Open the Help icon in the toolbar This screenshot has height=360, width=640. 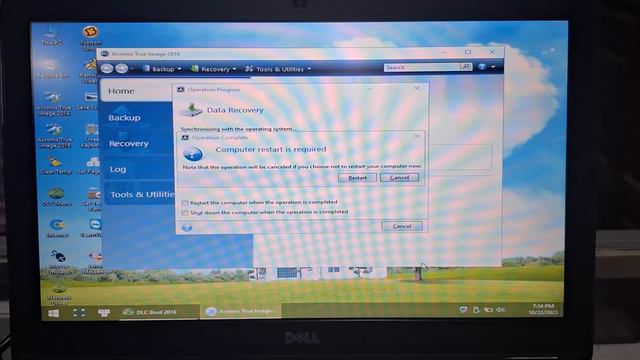pos(482,67)
